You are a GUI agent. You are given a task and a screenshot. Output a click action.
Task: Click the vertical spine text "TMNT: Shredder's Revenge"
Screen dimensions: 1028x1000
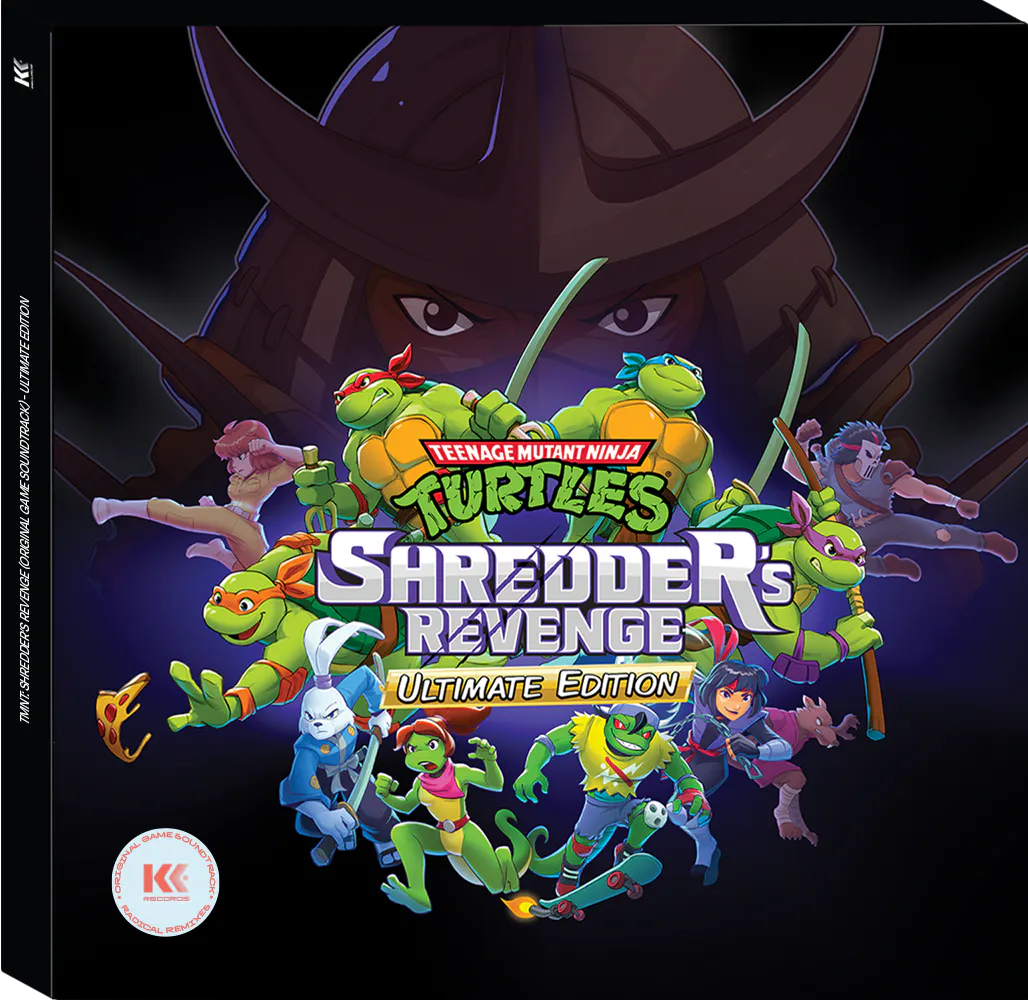tap(25, 511)
